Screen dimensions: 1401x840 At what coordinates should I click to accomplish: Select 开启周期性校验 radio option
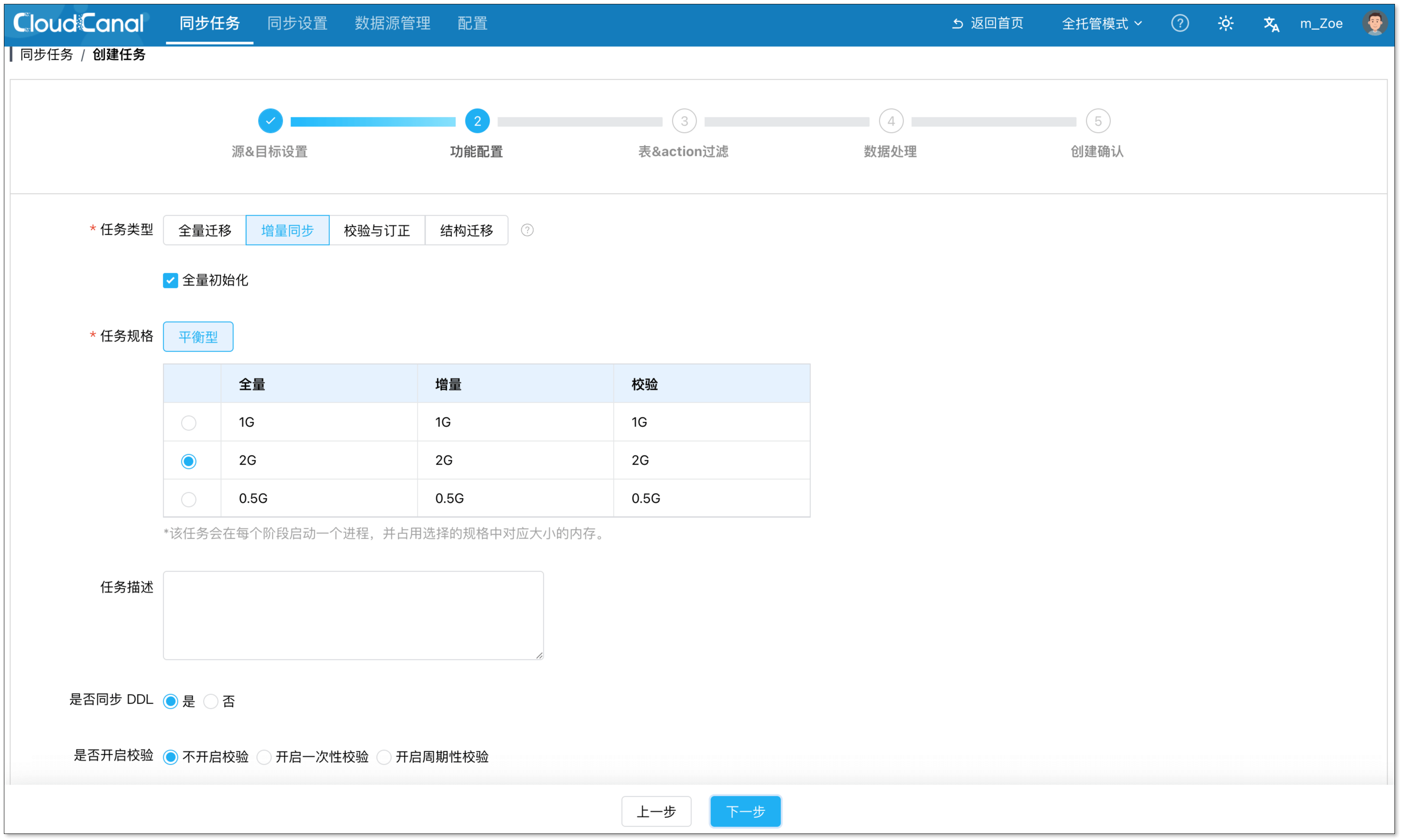coord(384,757)
